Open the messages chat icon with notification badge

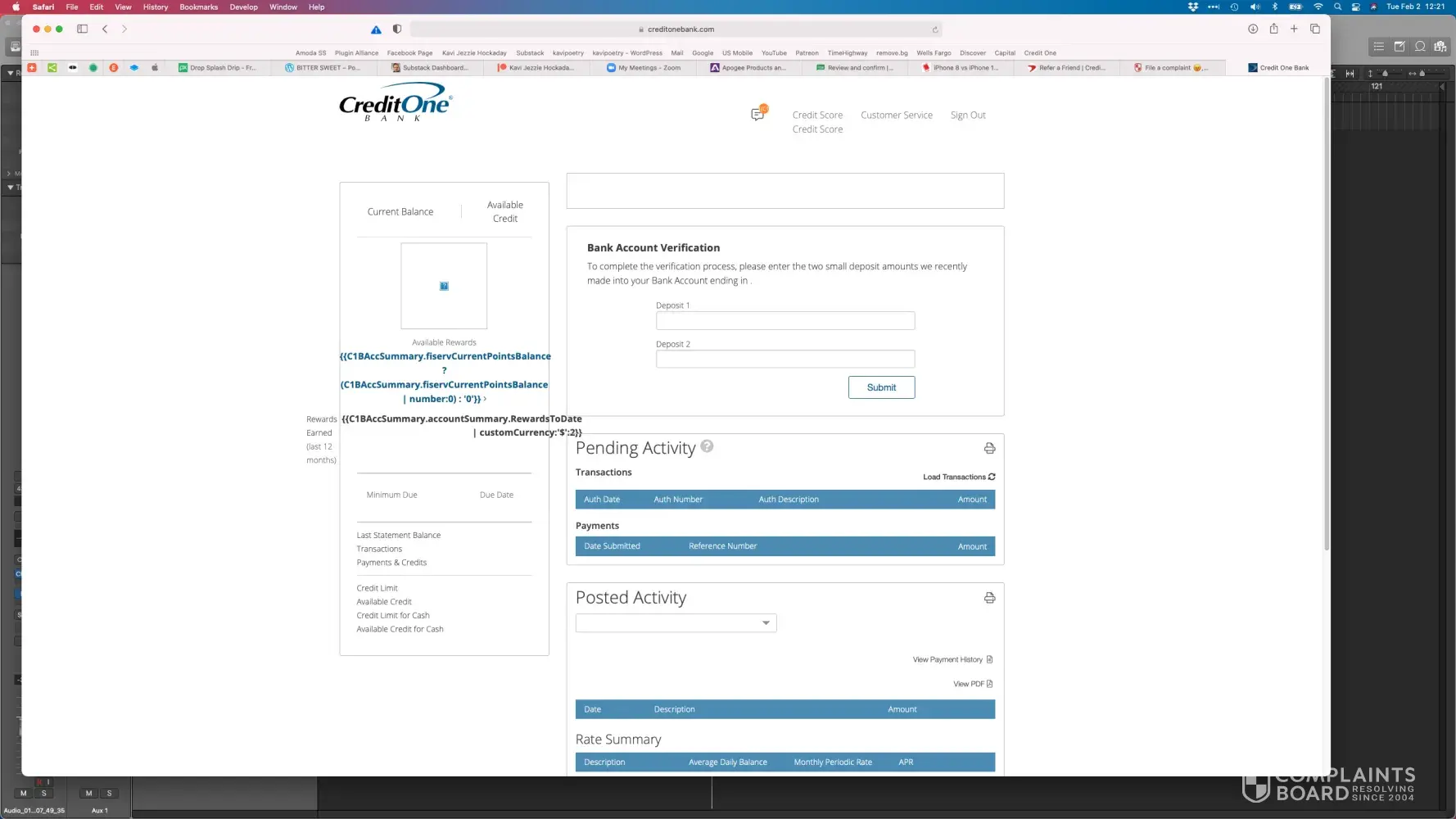(757, 114)
